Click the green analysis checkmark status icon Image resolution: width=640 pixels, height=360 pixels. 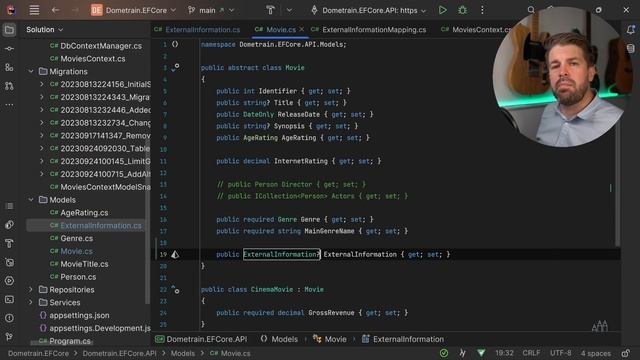point(444,353)
